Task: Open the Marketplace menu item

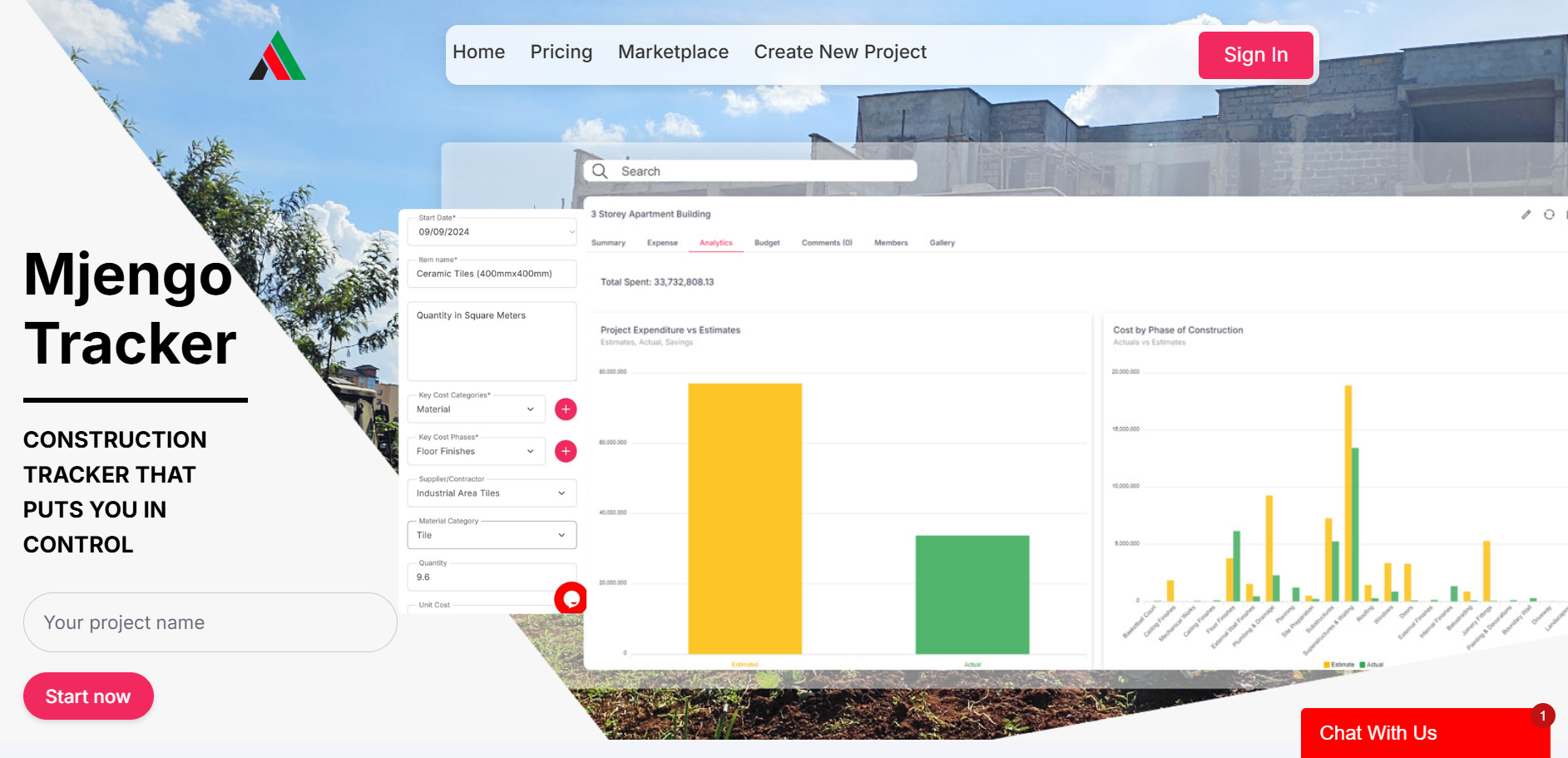Action: (673, 52)
